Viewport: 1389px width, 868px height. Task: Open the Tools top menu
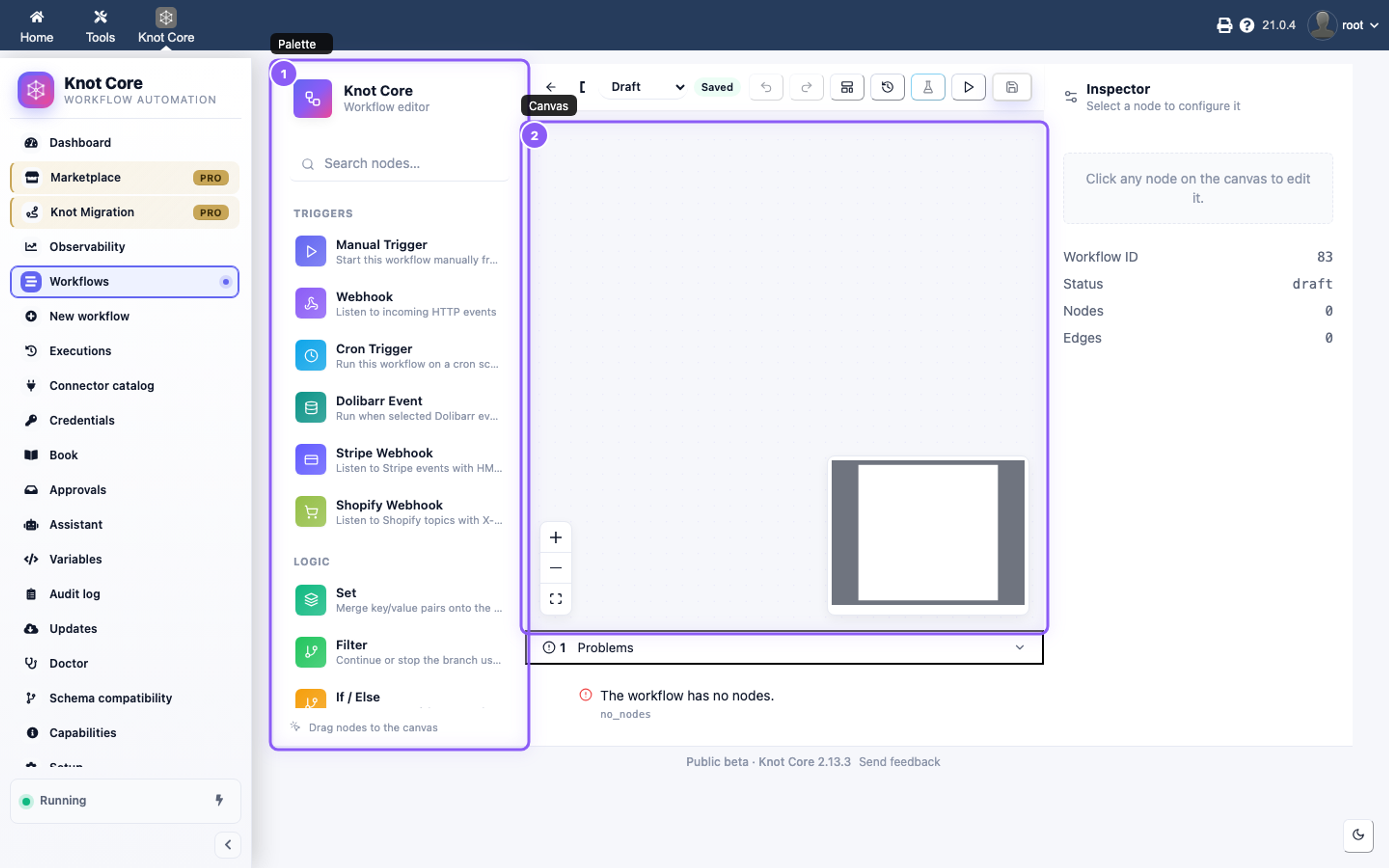tap(100, 26)
